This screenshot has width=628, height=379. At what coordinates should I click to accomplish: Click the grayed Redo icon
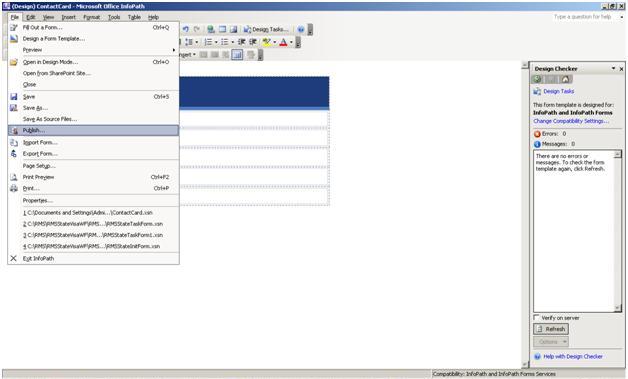[x=197, y=29]
